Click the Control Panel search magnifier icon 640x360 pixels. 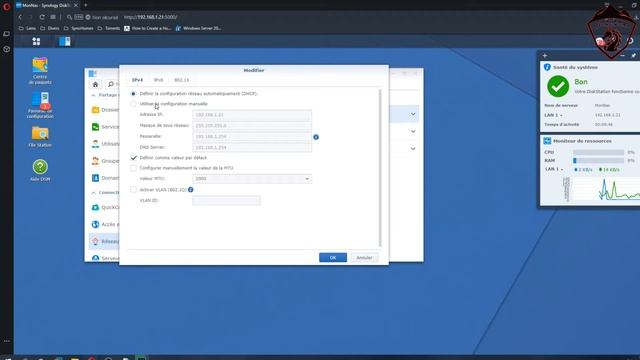coord(111,84)
